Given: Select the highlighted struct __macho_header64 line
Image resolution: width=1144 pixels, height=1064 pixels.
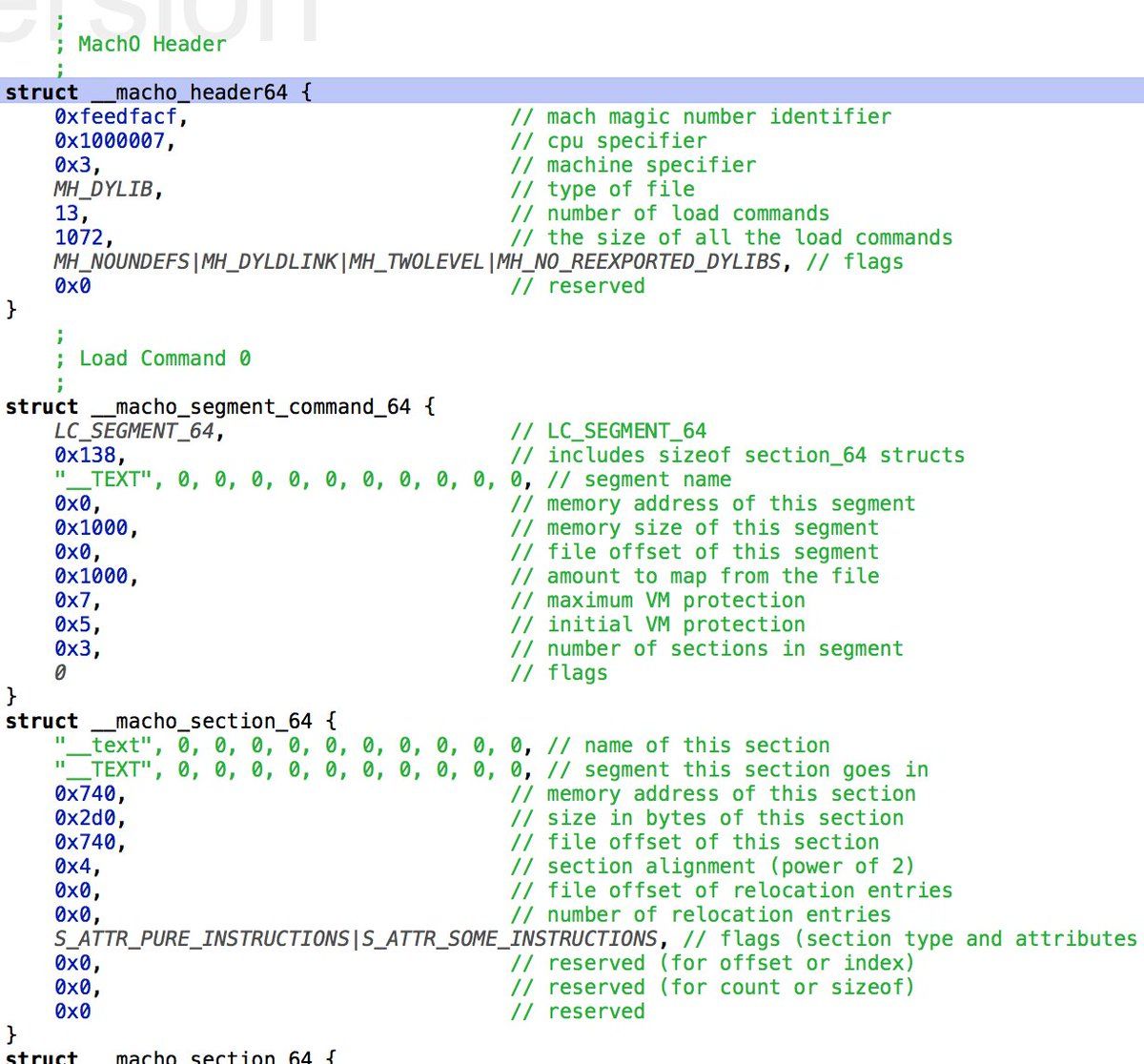Looking at the screenshot, I should pos(158,92).
